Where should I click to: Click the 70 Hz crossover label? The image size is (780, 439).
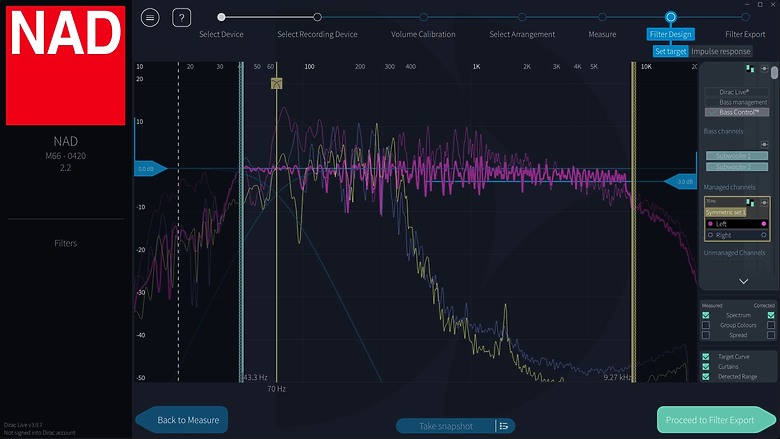pos(277,389)
